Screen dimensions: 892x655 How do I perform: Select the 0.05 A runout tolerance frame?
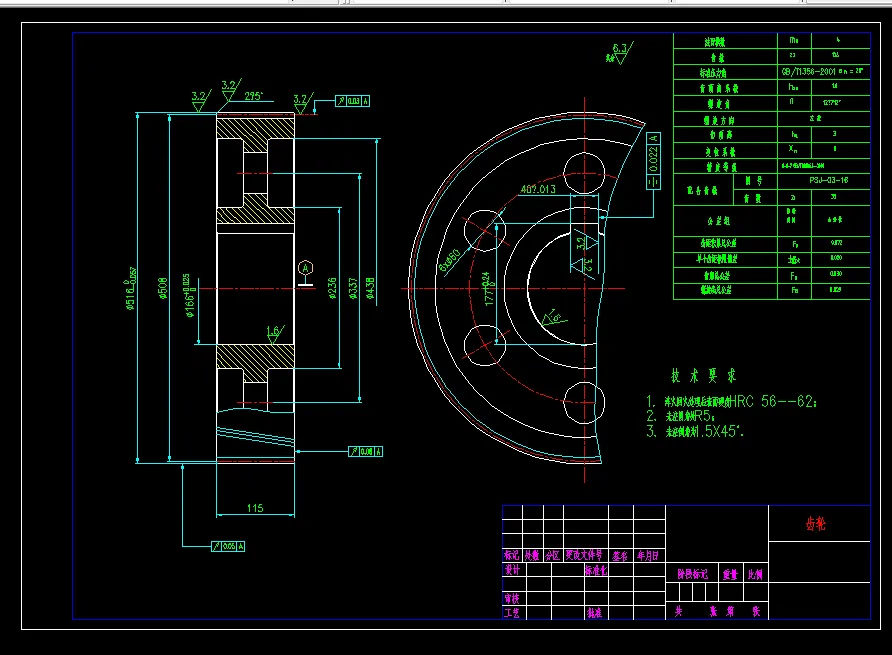coord(228,546)
